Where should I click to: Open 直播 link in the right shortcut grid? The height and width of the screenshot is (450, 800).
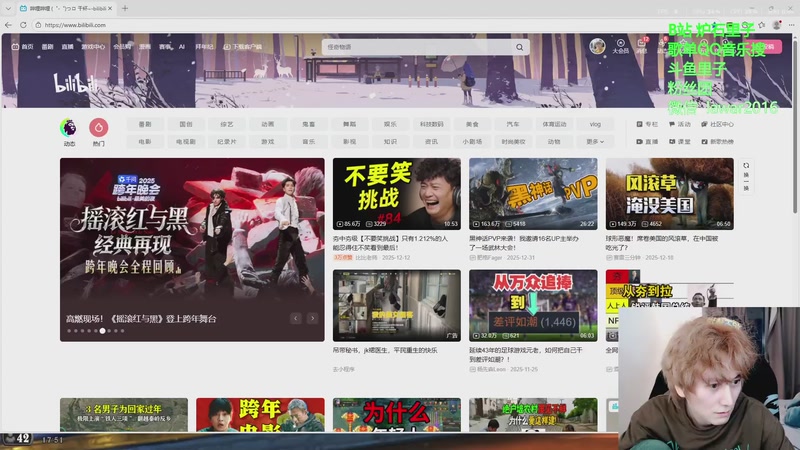pos(647,141)
